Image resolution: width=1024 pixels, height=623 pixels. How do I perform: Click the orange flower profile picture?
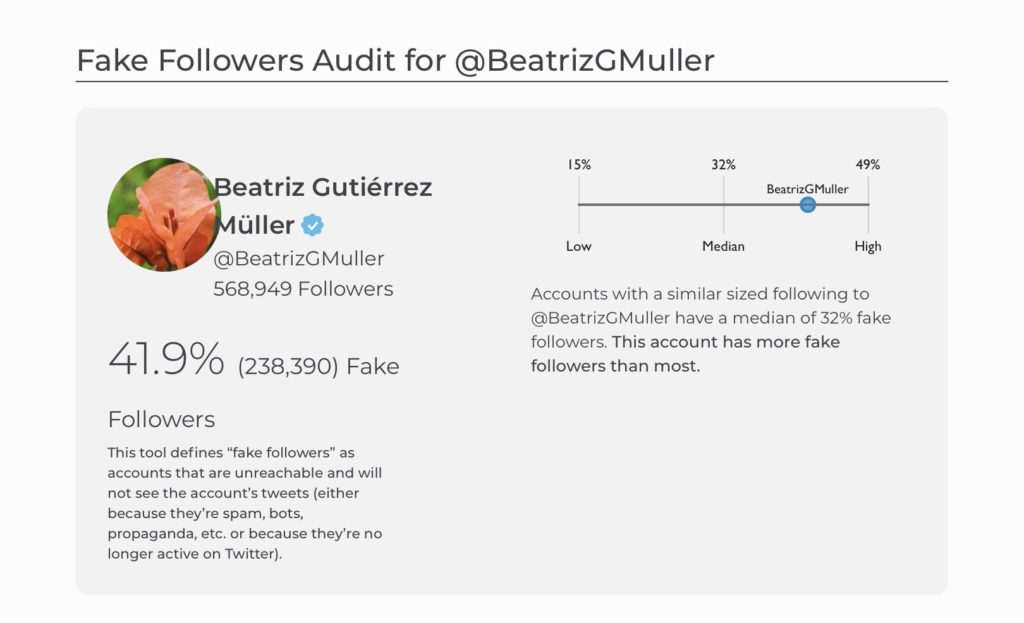pos(164,215)
